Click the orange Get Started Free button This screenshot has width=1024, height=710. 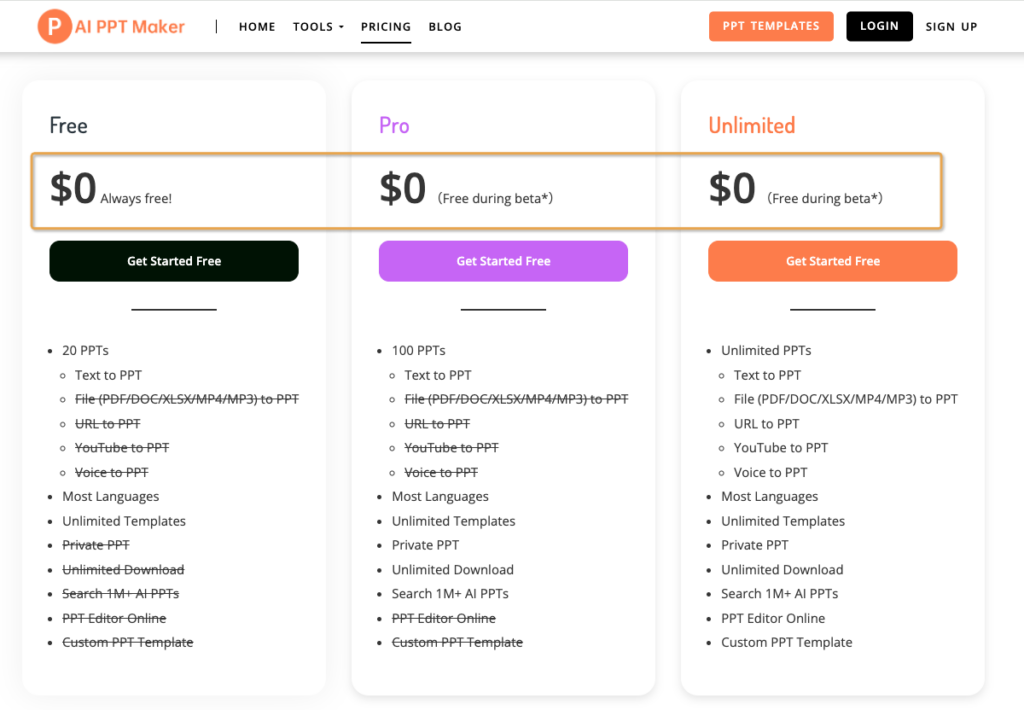click(x=832, y=261)
